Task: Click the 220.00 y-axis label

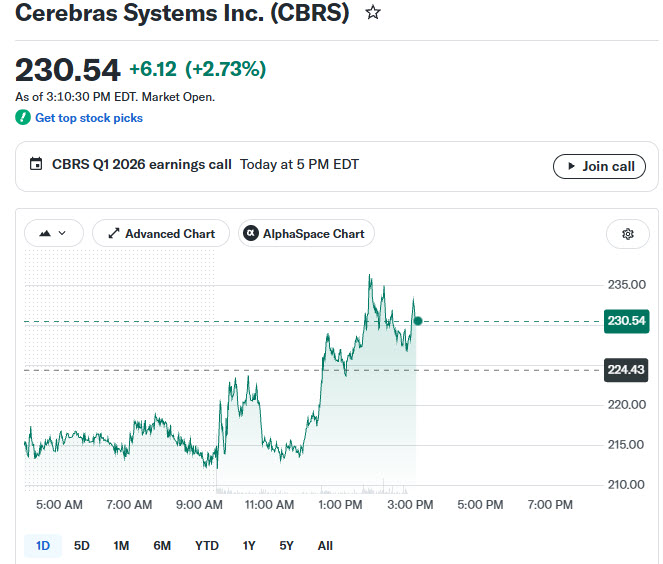Action: (x=627, y=405)
